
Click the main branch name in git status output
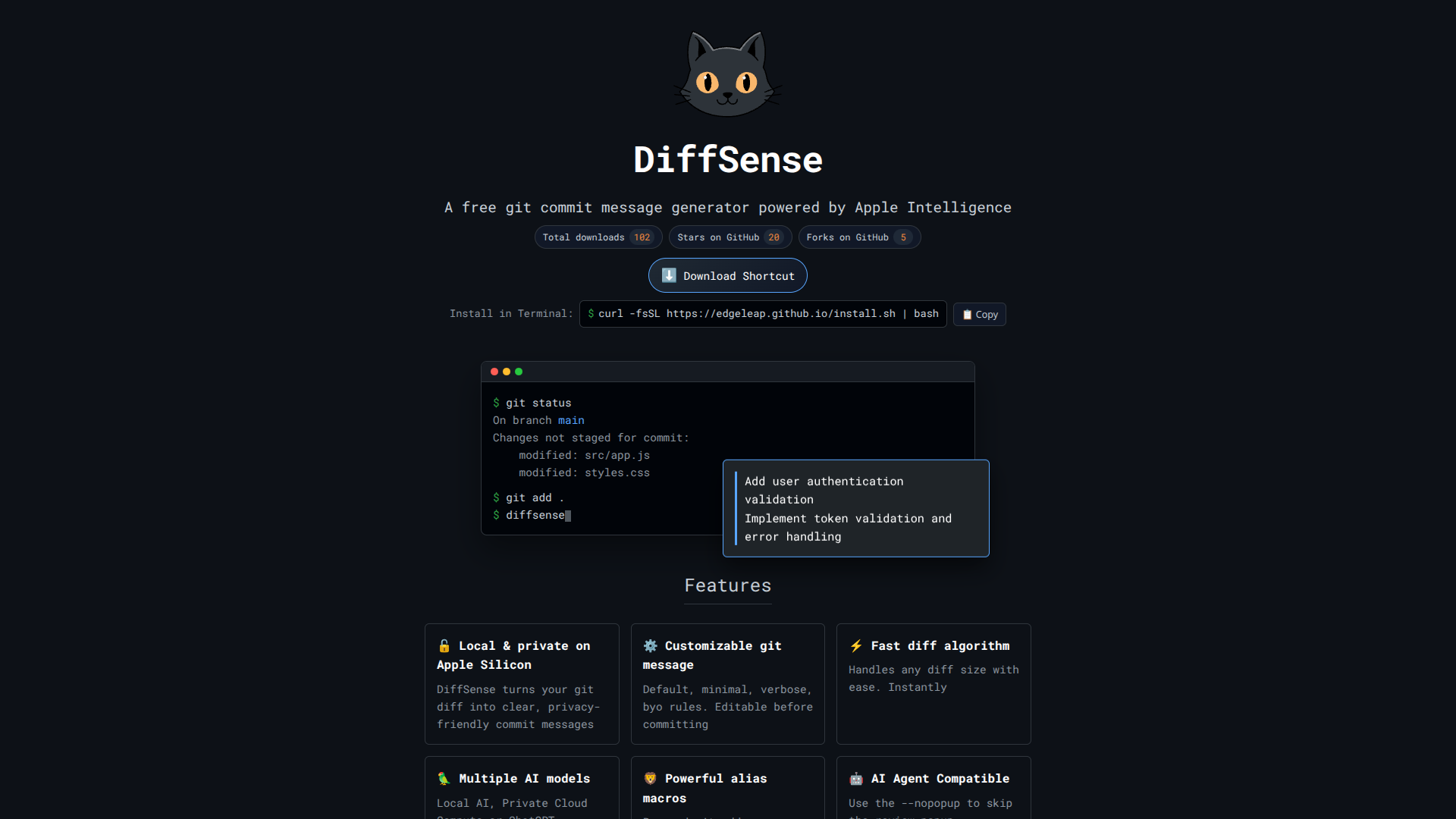point(570,420)
